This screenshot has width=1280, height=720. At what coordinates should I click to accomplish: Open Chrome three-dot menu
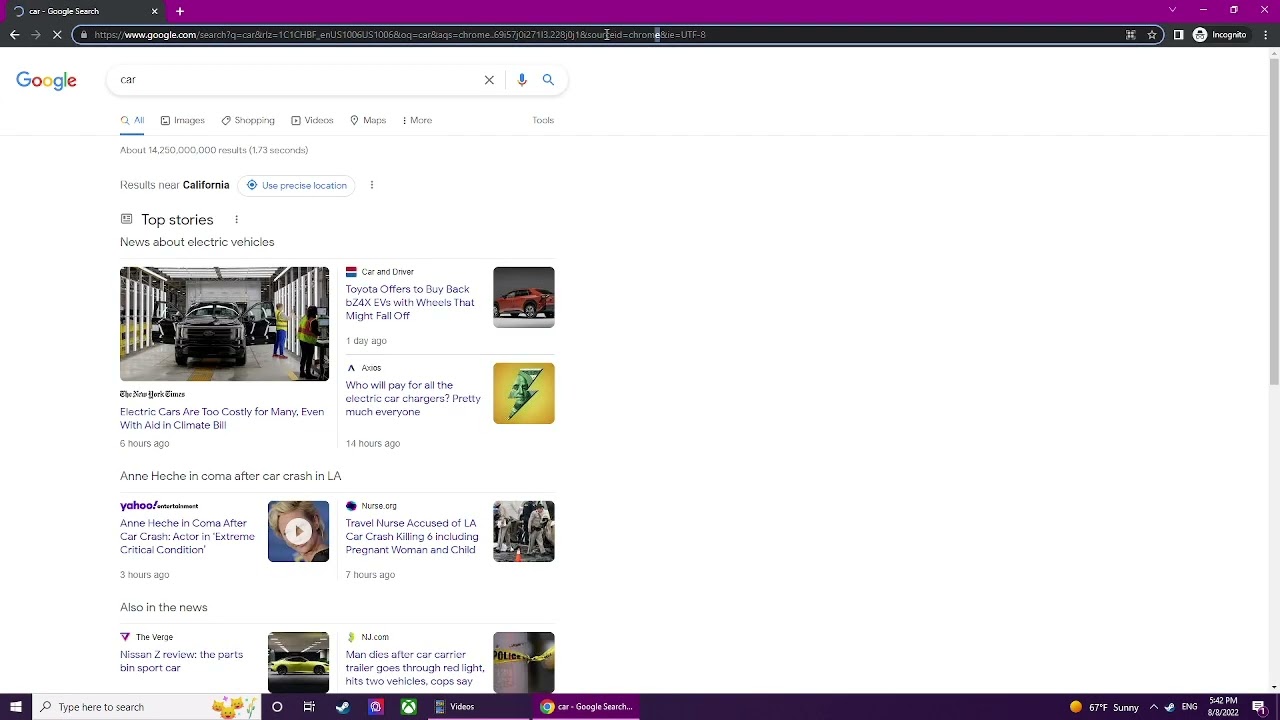[1265, 35]
